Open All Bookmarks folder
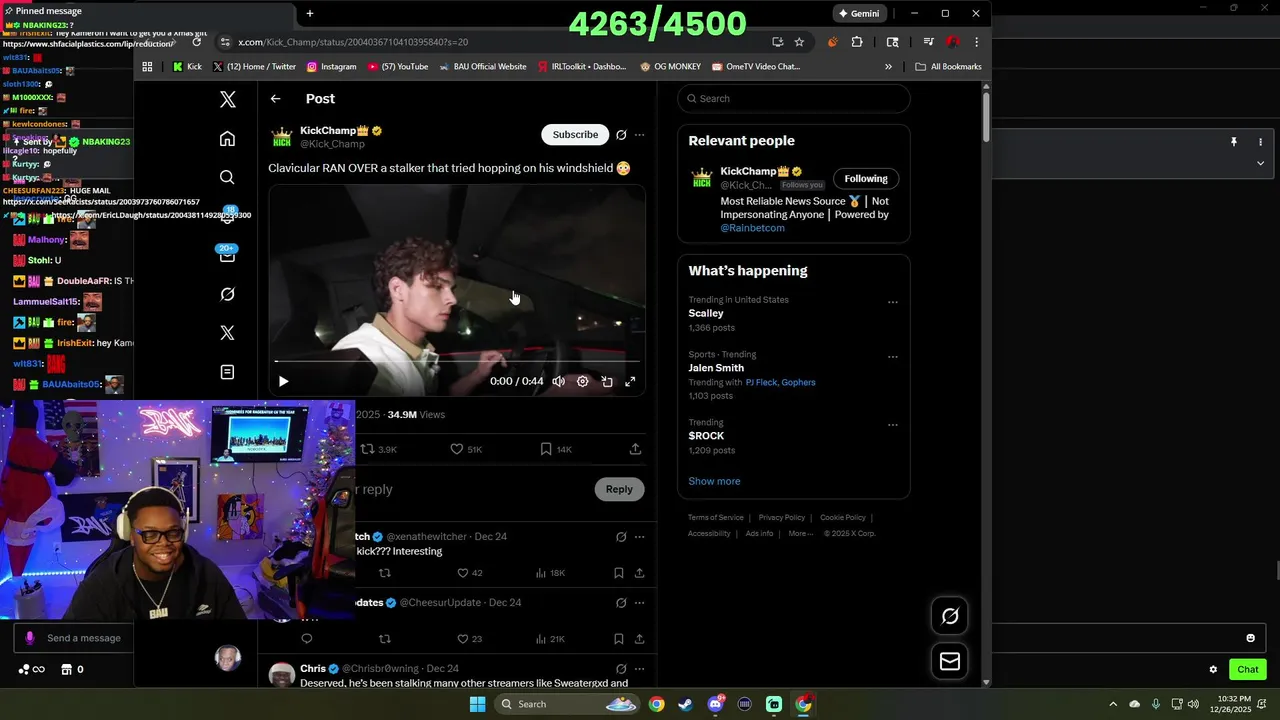 (x=948, y=67)
